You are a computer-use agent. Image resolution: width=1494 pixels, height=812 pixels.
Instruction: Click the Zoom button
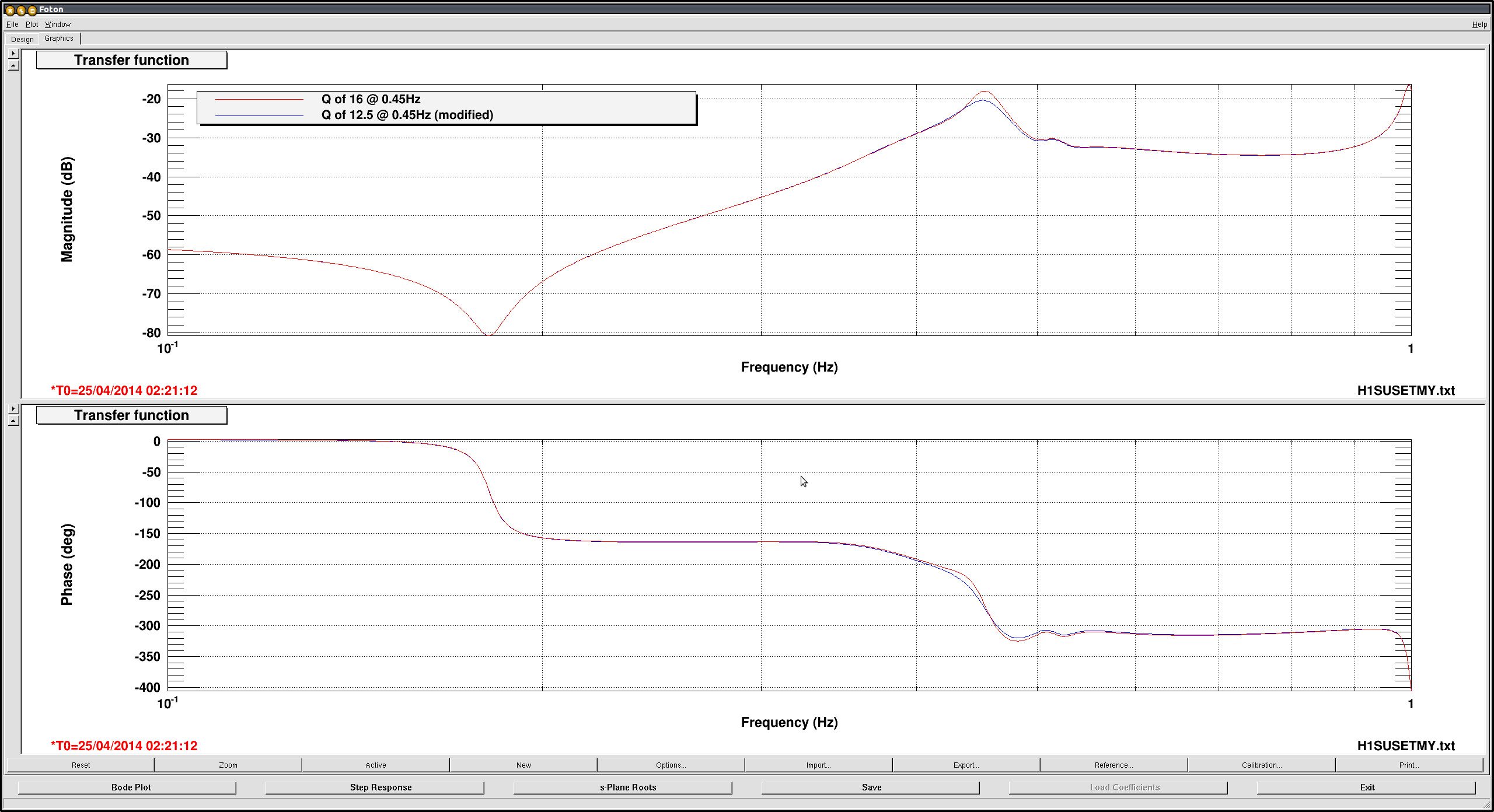[228, 765]
